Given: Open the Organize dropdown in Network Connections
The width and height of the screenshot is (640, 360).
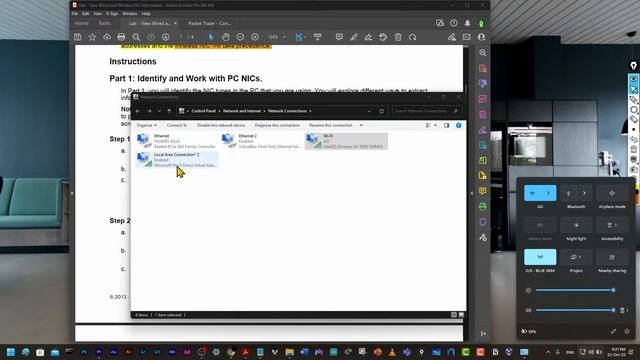Looking at the screenshot, I should point(147,125).
